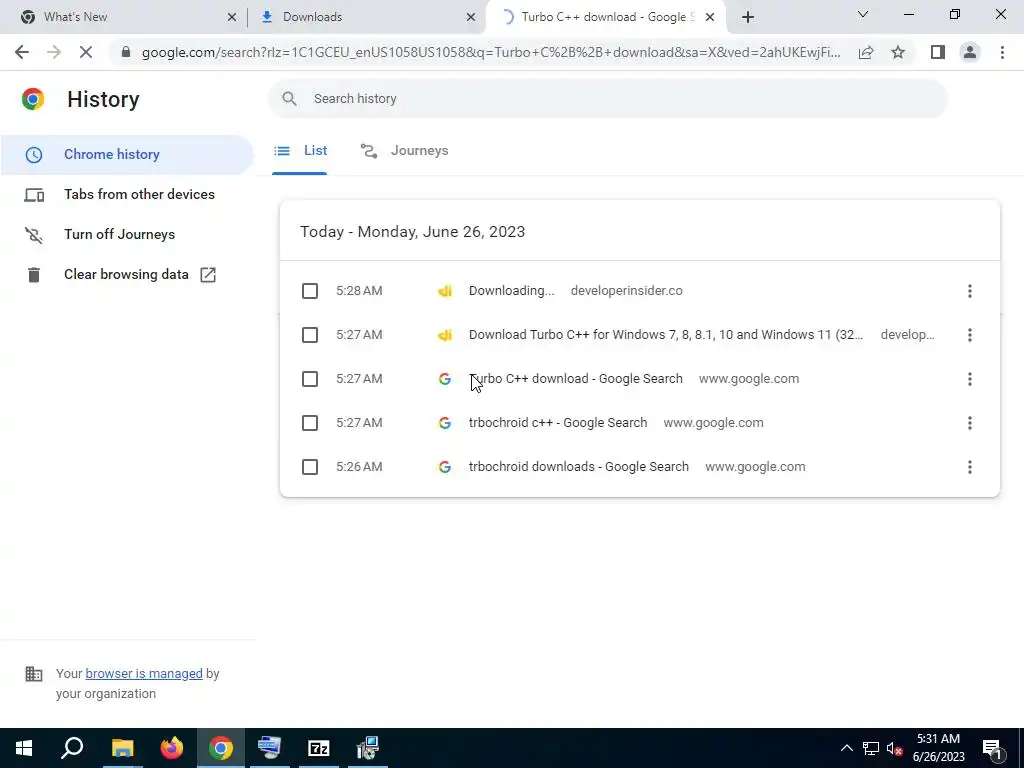Click the Search history field

tap(607, 99)
